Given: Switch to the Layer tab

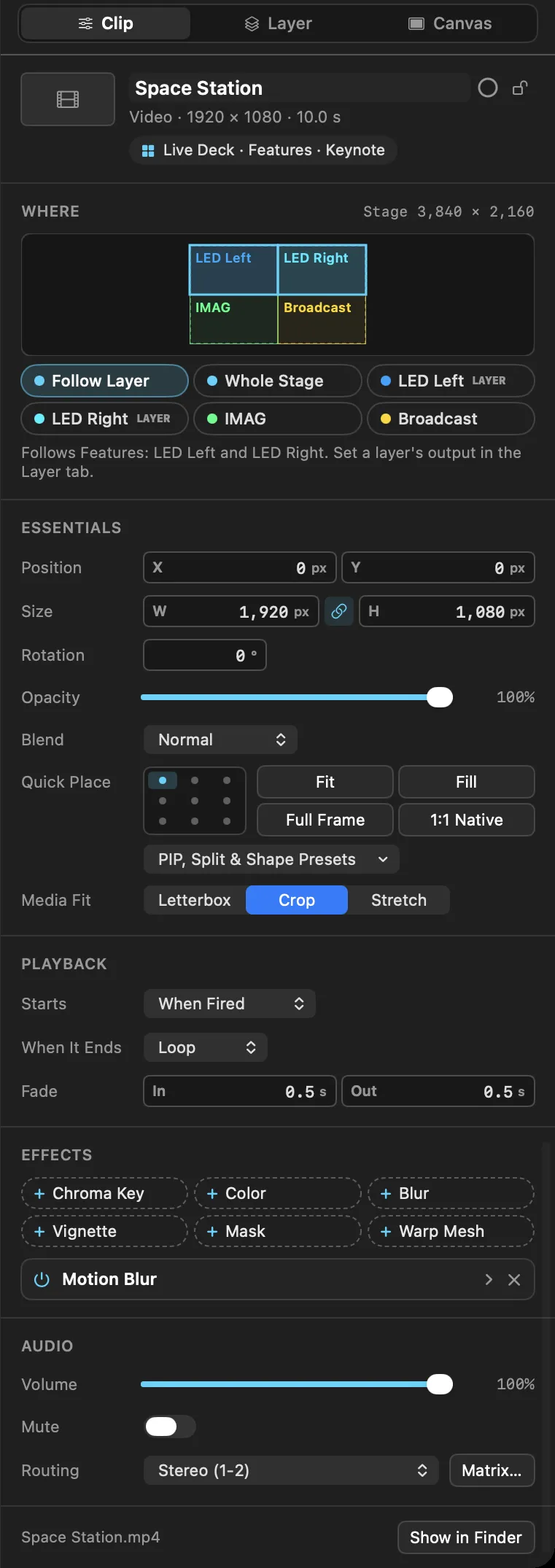Looking at the screenshot, I should point(278,23).
